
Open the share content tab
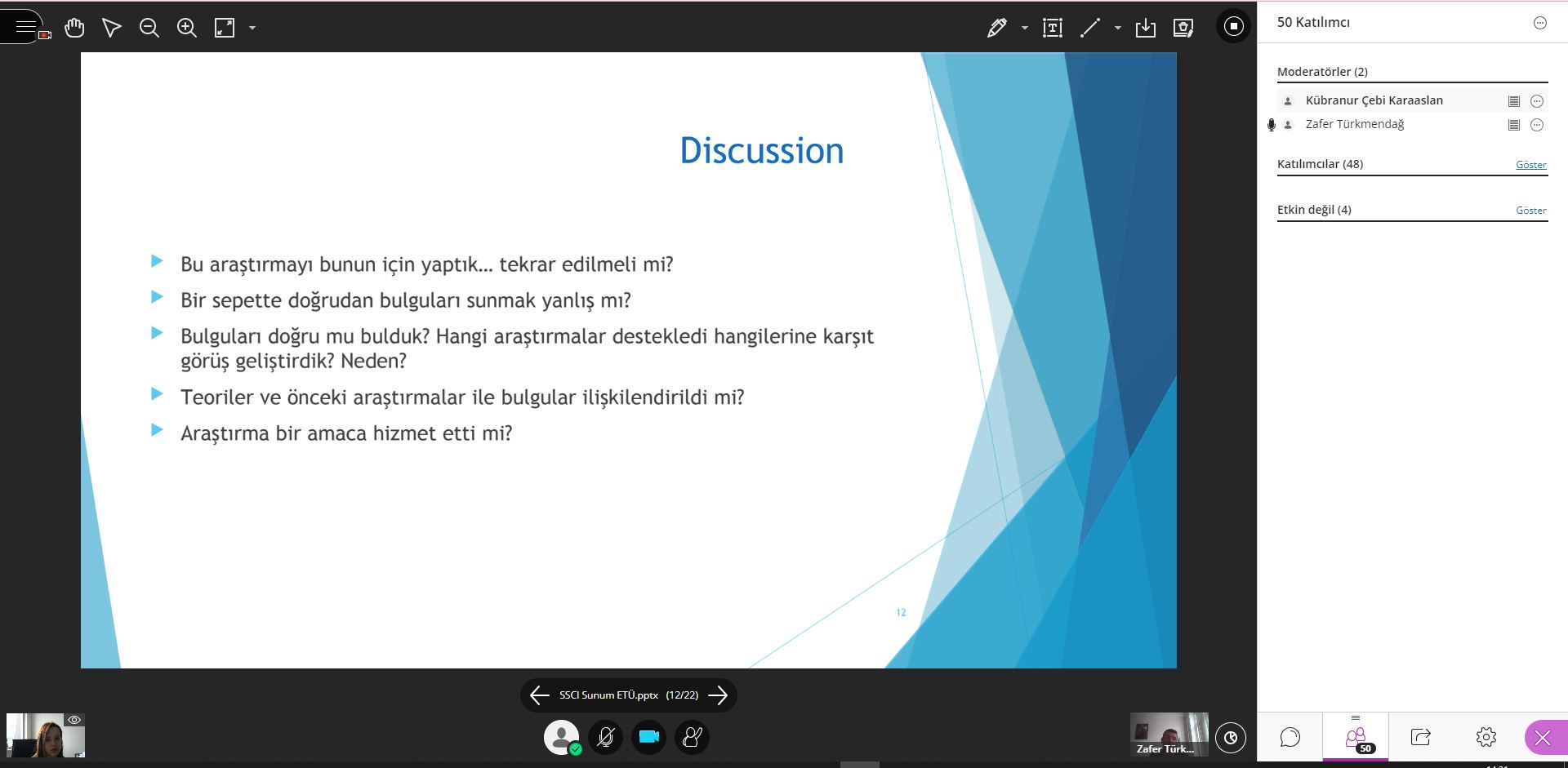(x=1420, y=737)
